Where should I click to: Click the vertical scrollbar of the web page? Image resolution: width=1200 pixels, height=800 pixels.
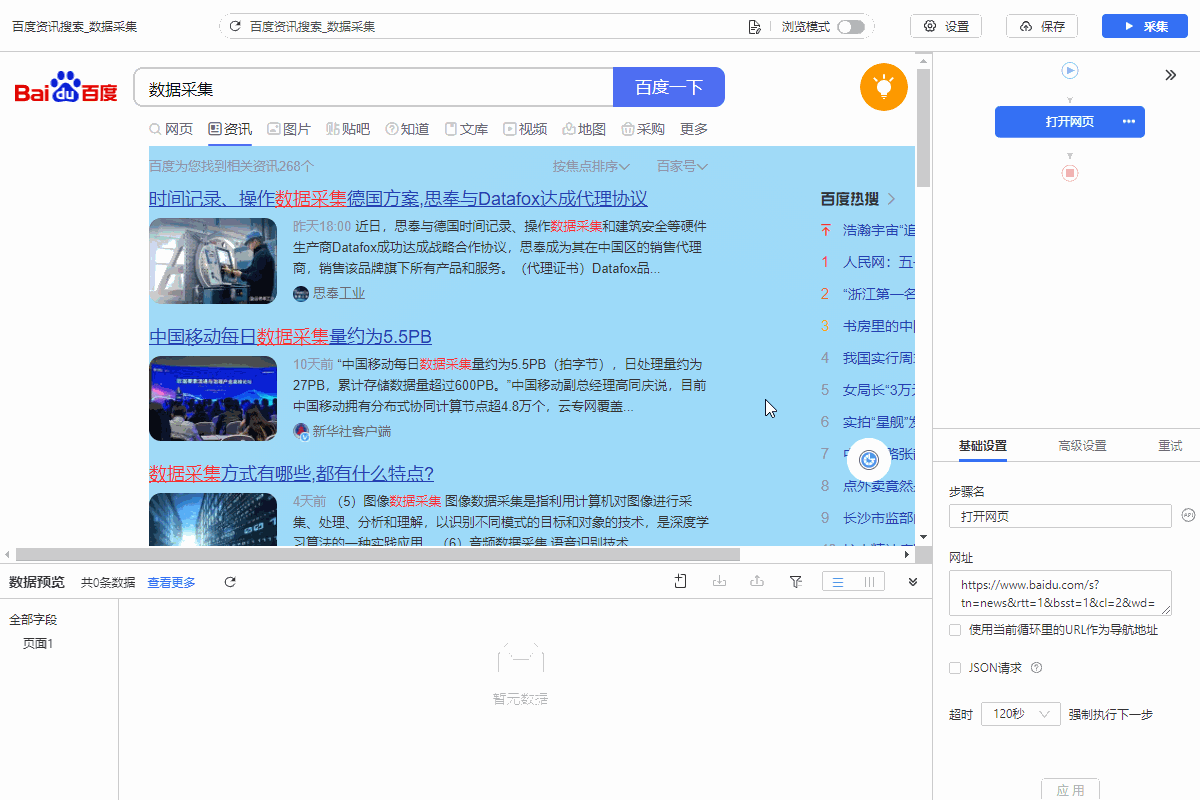923,128
